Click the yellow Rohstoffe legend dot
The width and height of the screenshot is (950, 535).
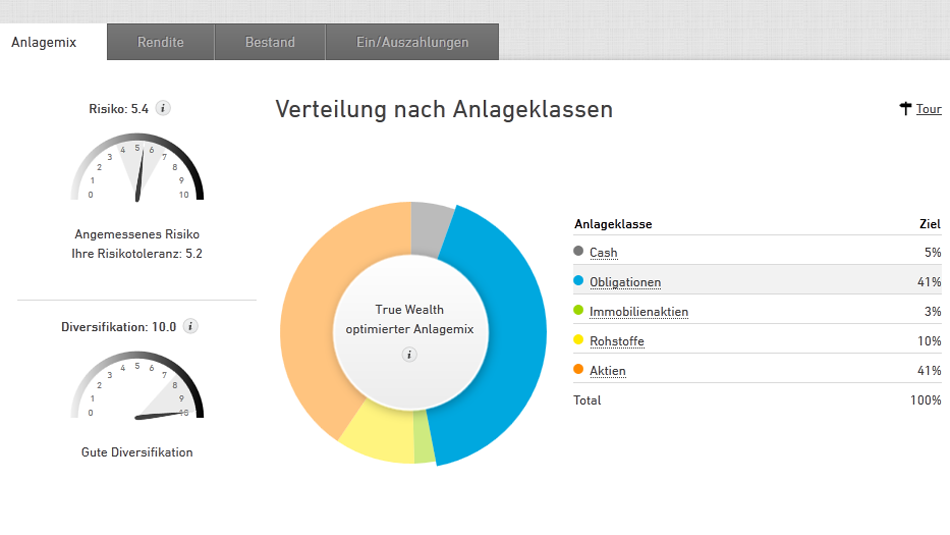pyautogui.click(x=578, y=340)
